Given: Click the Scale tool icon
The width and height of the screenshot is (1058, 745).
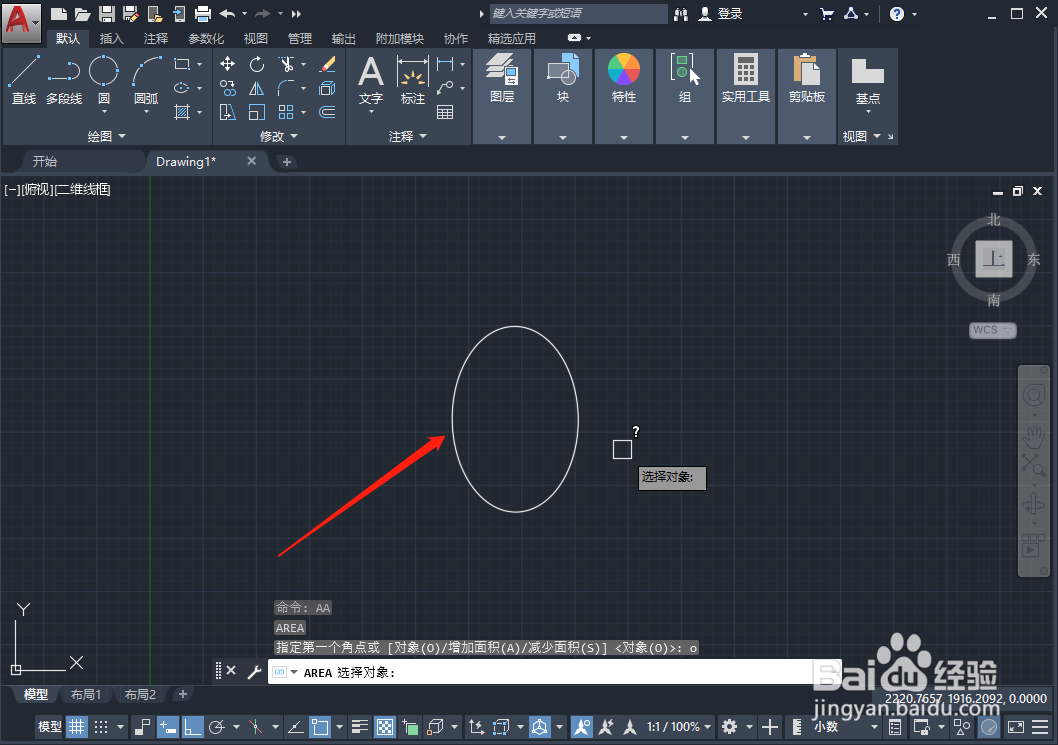Looking at the screenshot, I should 256,112.
